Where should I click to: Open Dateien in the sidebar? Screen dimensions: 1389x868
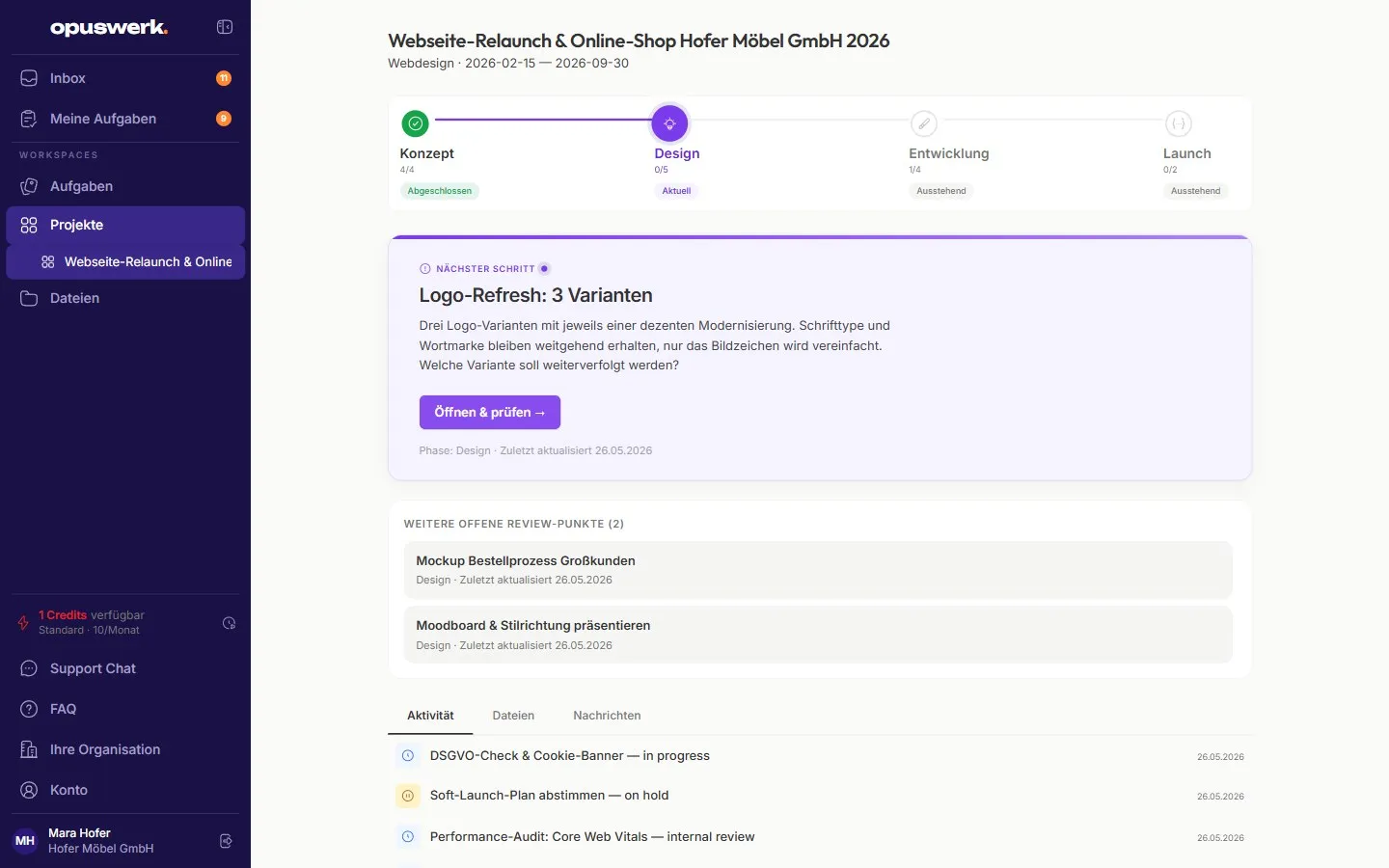[x=125, y=298]
